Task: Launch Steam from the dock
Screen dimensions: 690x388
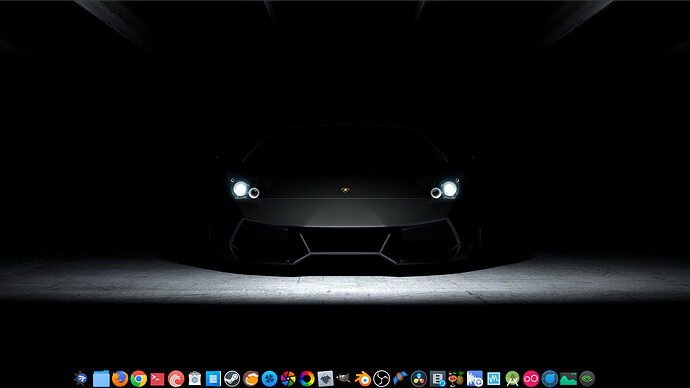Action: pos(232,378)
